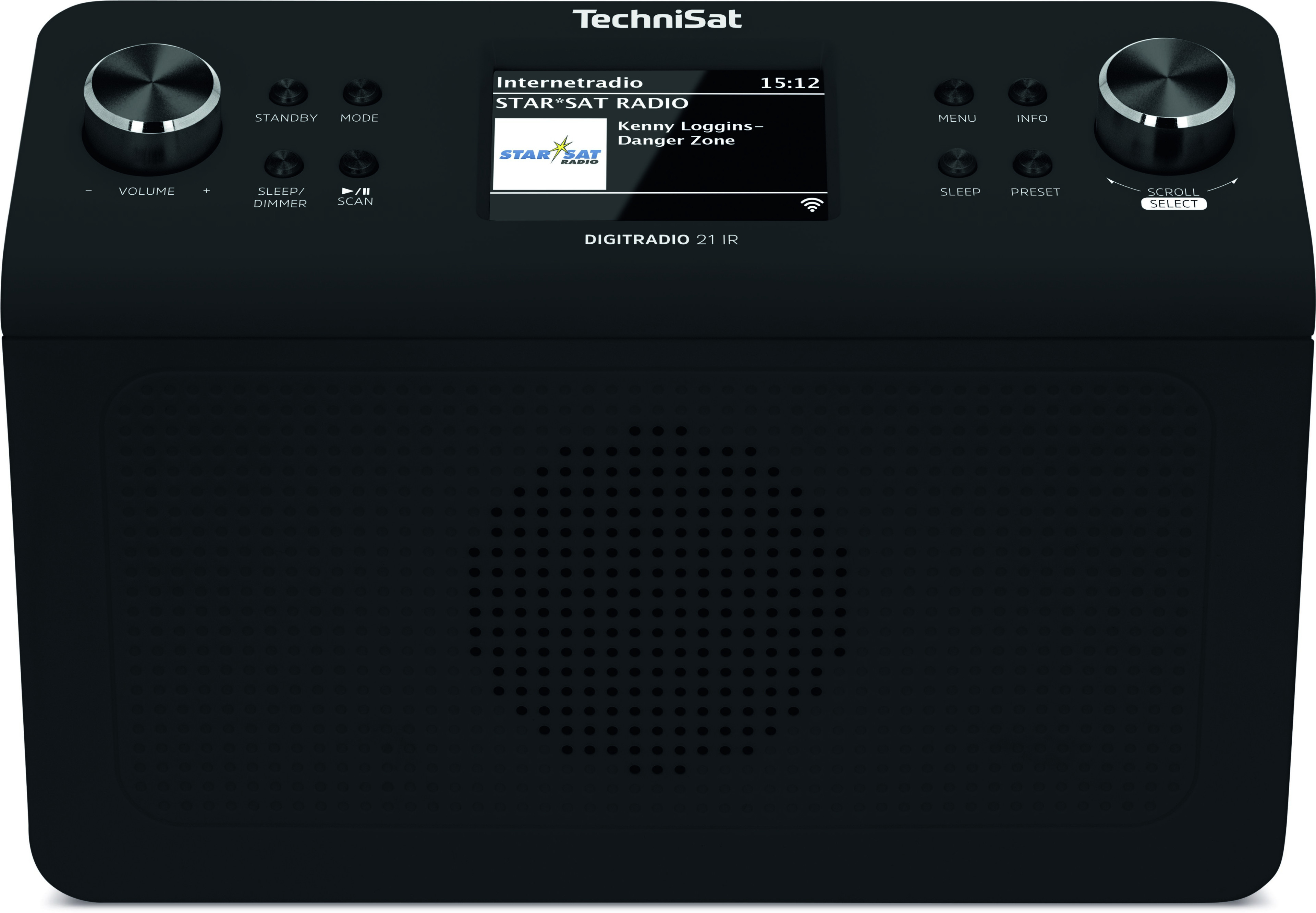Click Kenny Loggins– Danger Zone track text
This screenshot has height=913, width=1316.
click(x=690, y=133)
